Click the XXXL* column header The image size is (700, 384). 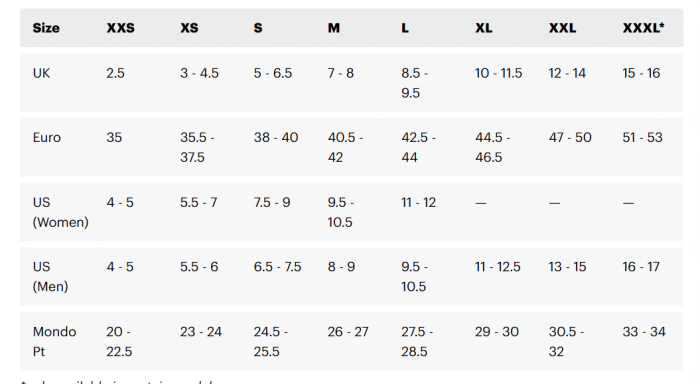tap(643, 28)
